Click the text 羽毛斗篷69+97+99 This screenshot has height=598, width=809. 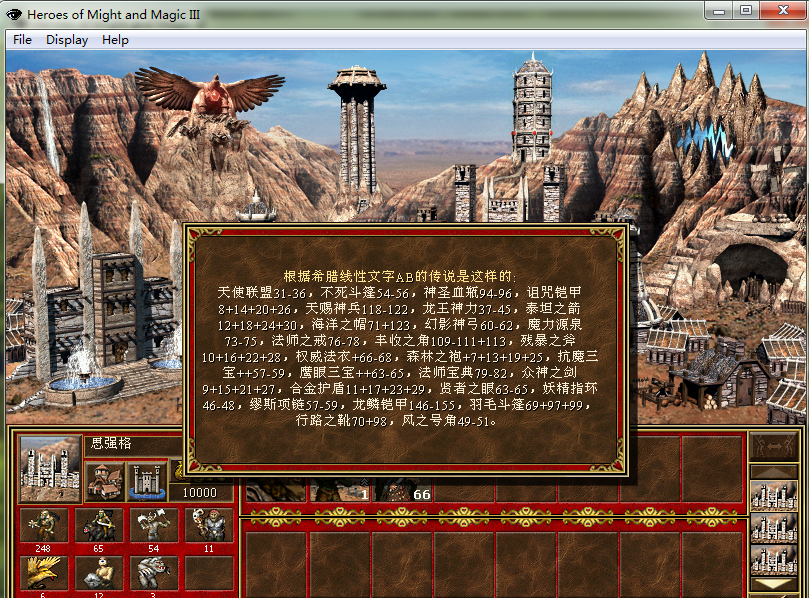[526, 405]
